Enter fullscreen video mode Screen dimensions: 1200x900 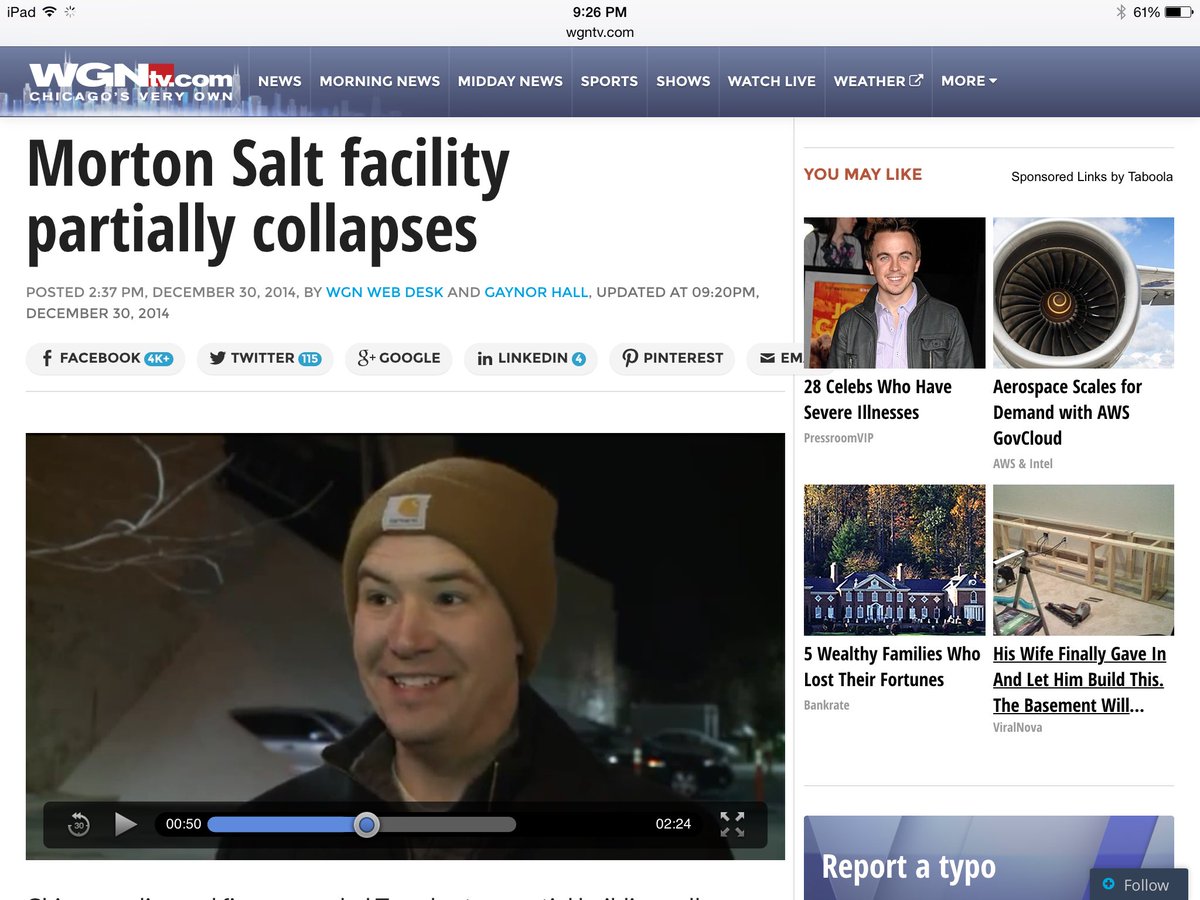(x=732, y=824)
